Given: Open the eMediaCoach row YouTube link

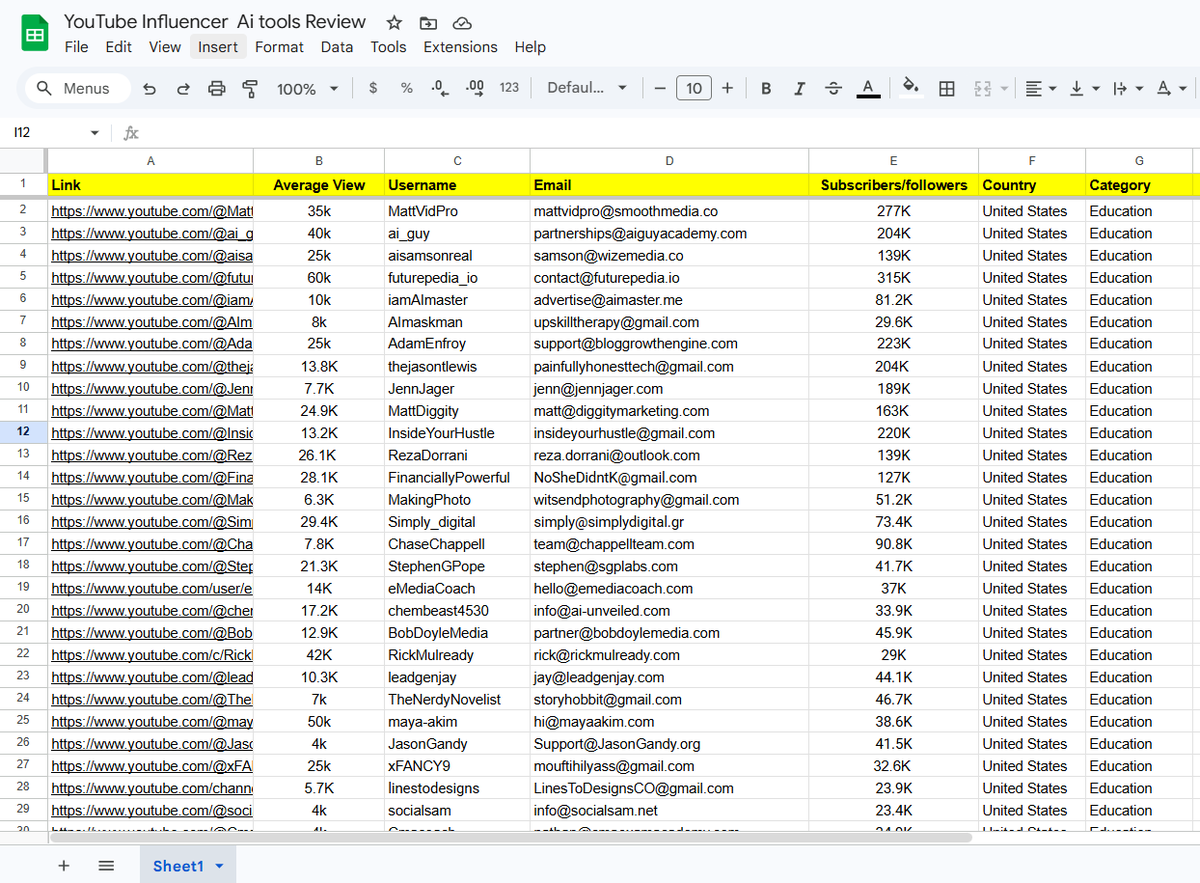Looking at the screenshot, I should [152, 589].
